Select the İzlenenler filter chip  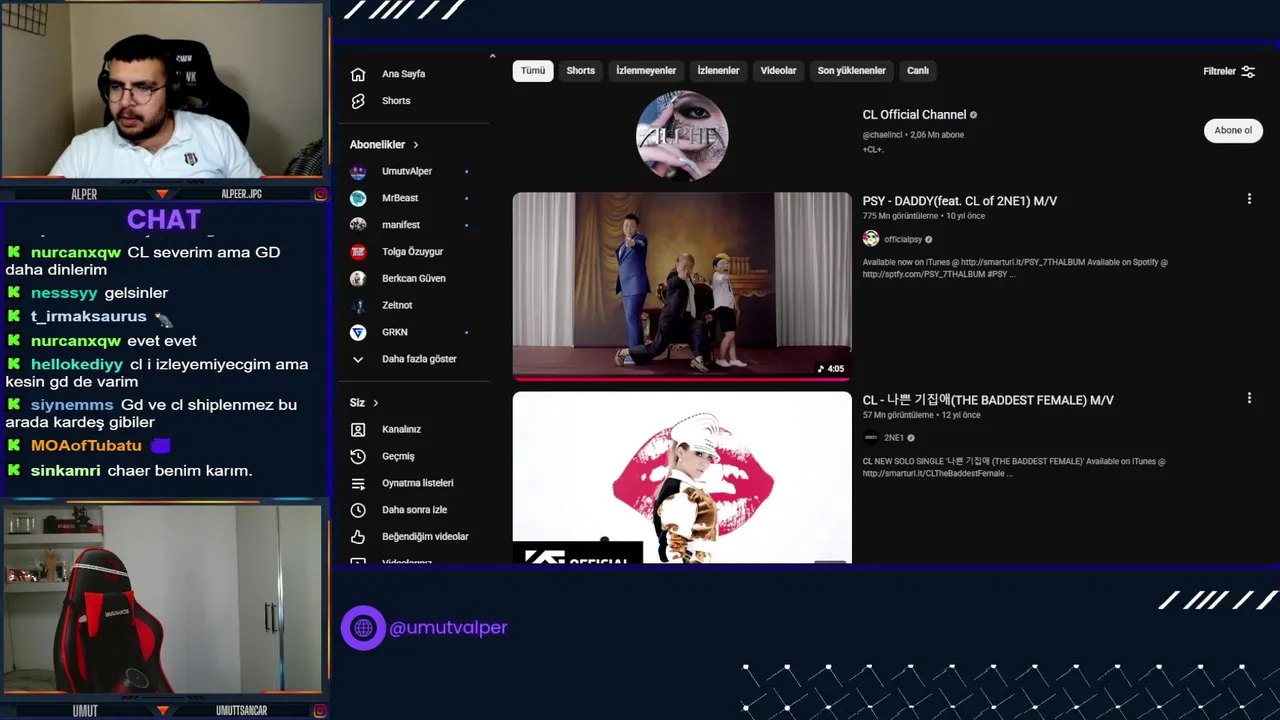click(x=718, y=71)
